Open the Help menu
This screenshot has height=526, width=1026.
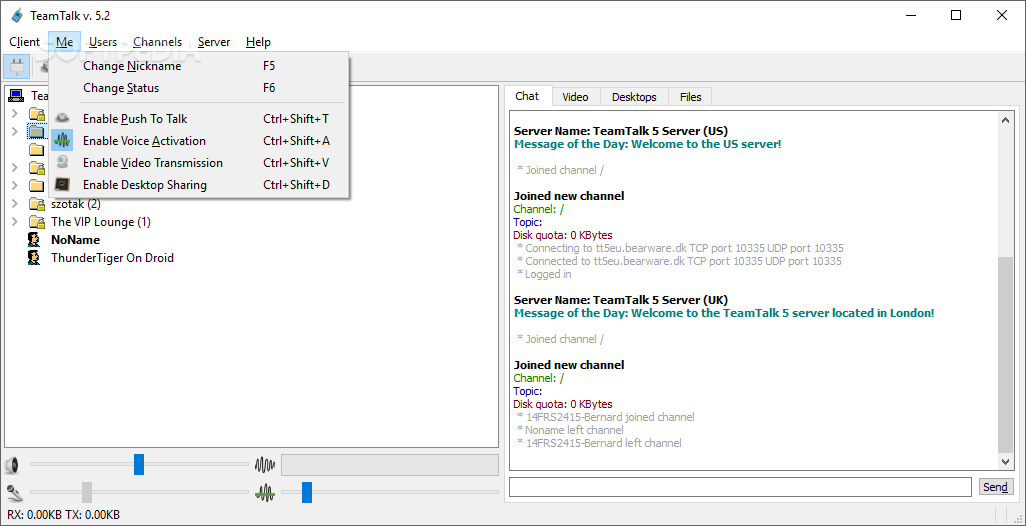258,42
